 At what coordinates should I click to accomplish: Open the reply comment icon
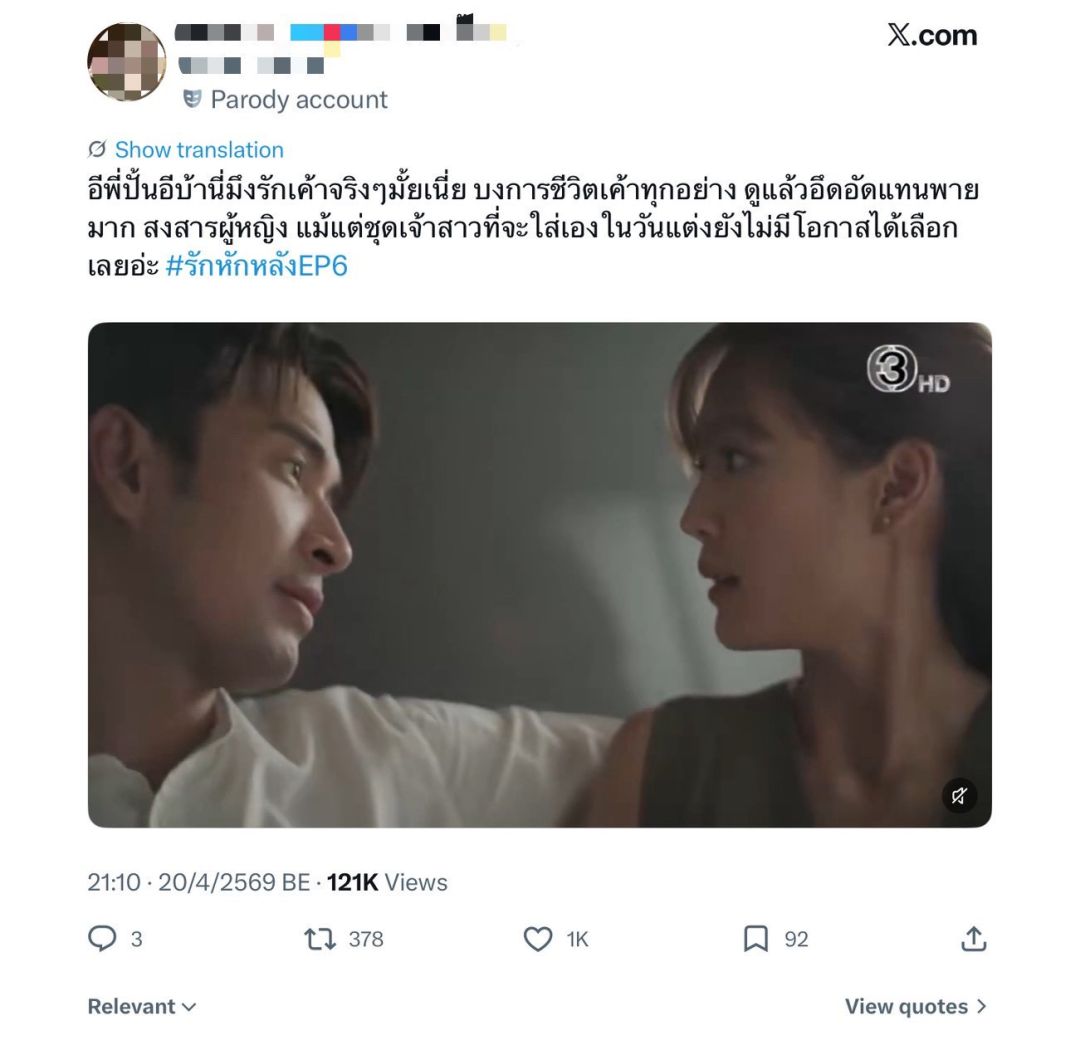tap(102, 938)
